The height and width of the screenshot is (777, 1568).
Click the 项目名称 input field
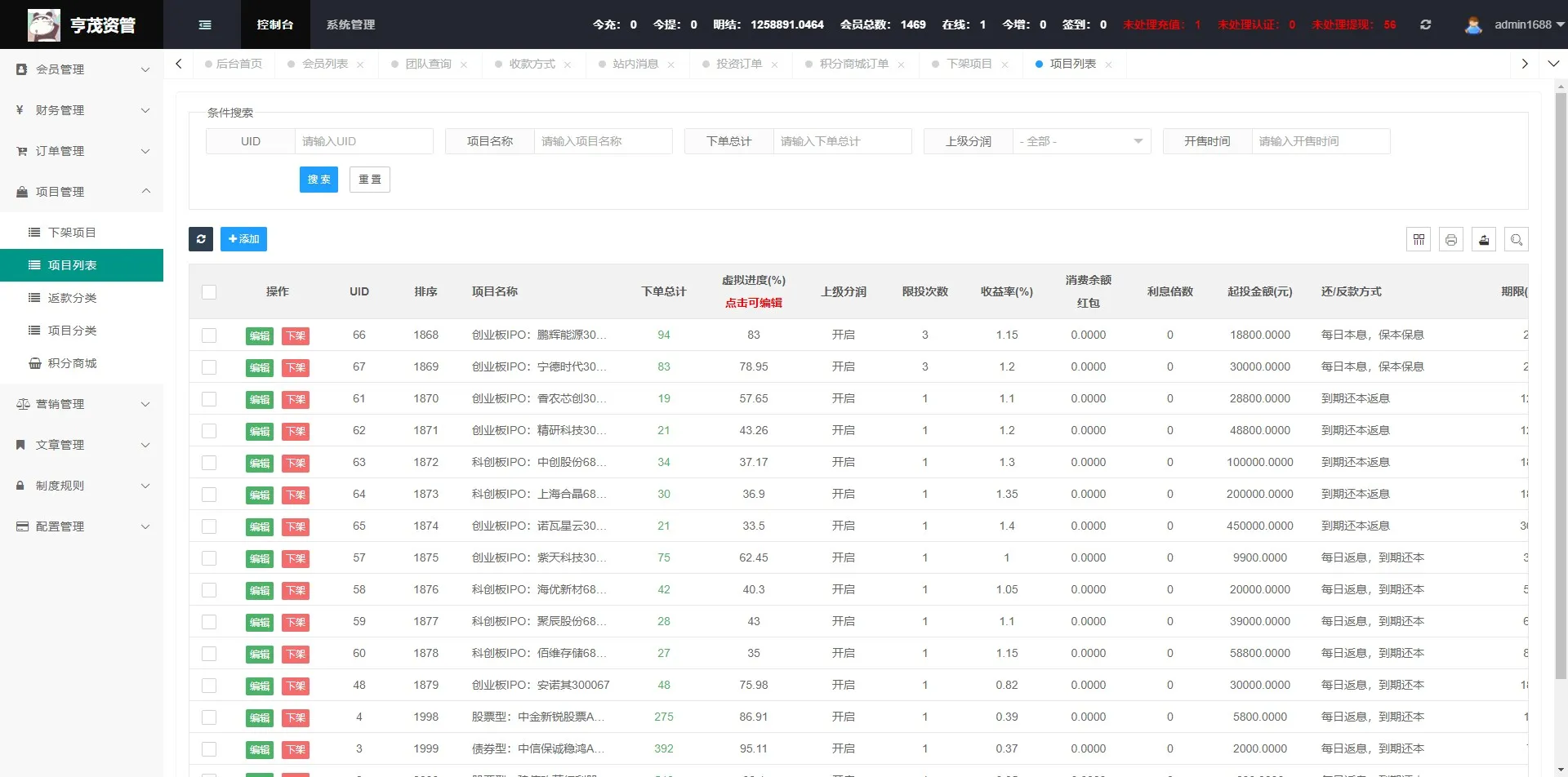pyautogui.click(x=602, y=141)
